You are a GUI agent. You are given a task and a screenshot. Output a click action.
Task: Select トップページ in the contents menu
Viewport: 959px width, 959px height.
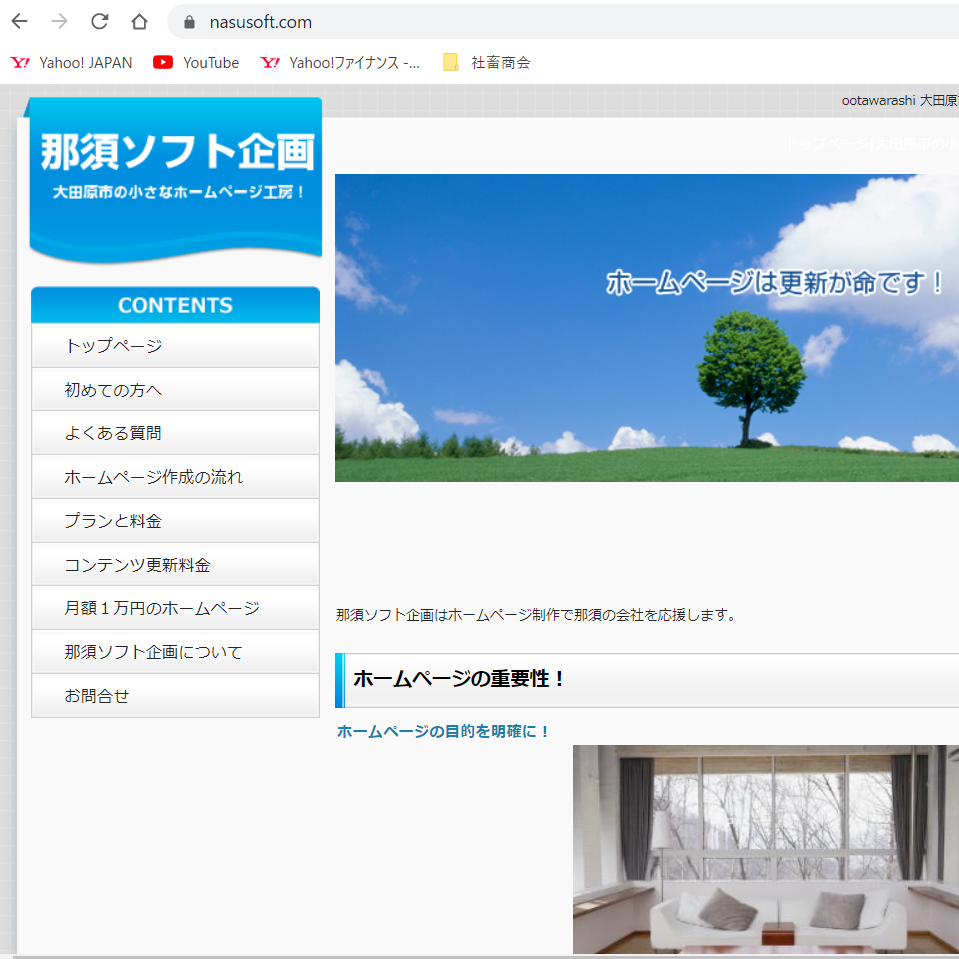coord(175,346)
